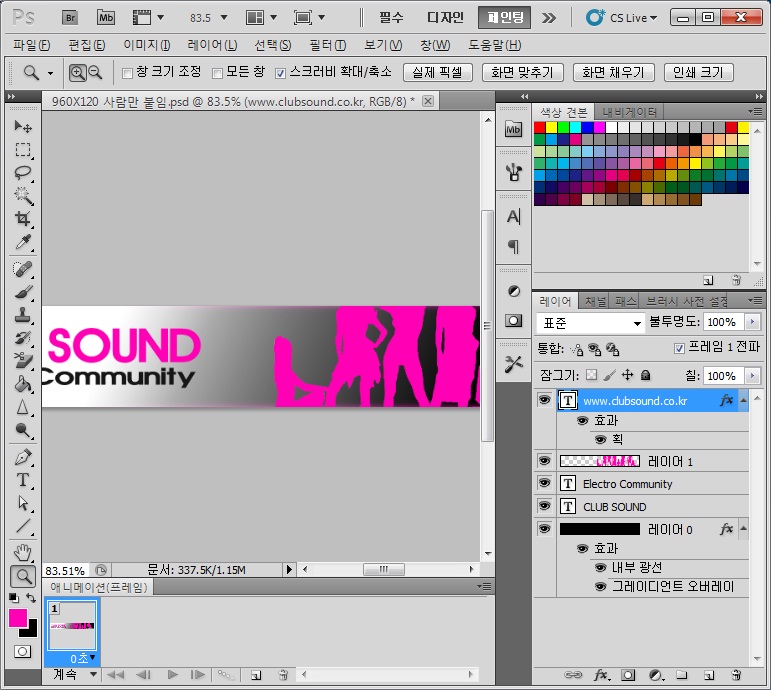Screen dimensions: 771x690
Task: Select the Eyedropper tool
Action: [x=23, y=241]
